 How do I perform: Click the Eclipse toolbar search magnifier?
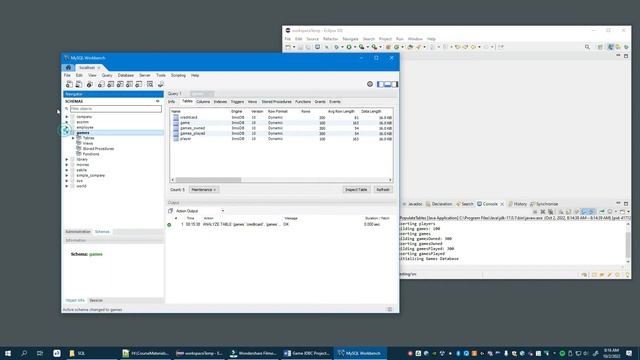point(587,47)
